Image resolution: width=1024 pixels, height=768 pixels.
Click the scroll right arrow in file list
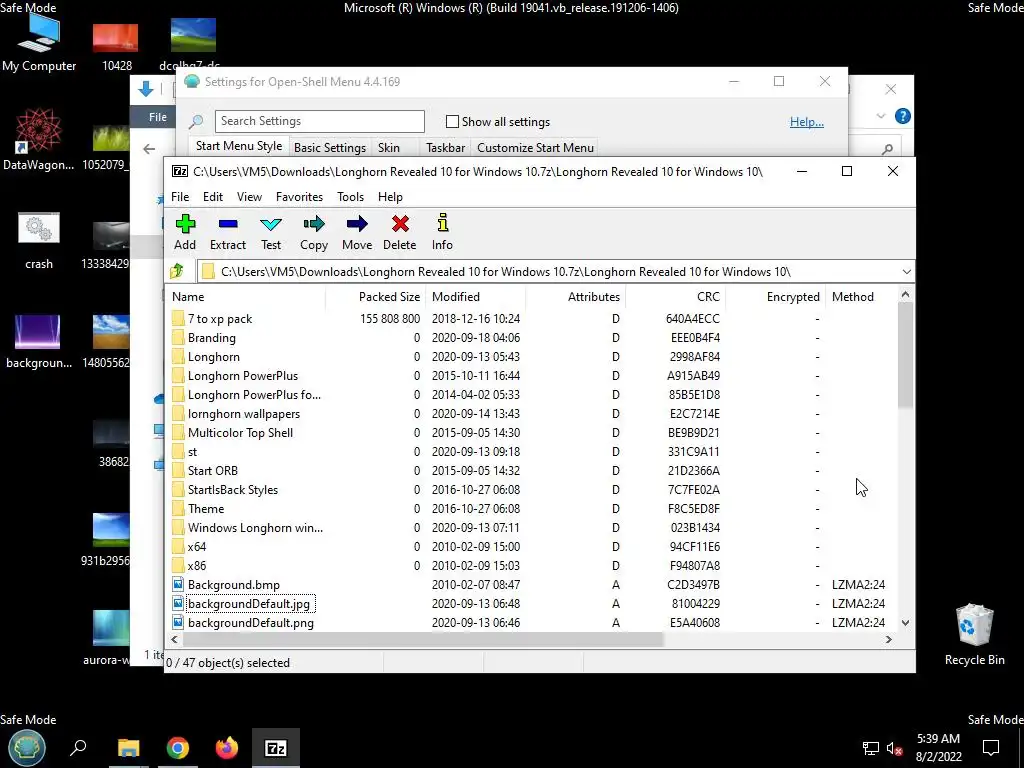889,639
